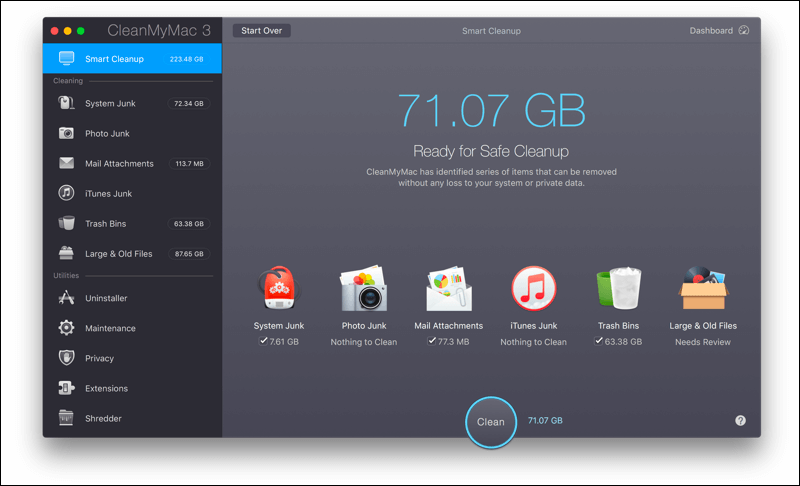
Task: Open the Trash Bins module label
Action: pyautogui.click(x=106, y=224)
